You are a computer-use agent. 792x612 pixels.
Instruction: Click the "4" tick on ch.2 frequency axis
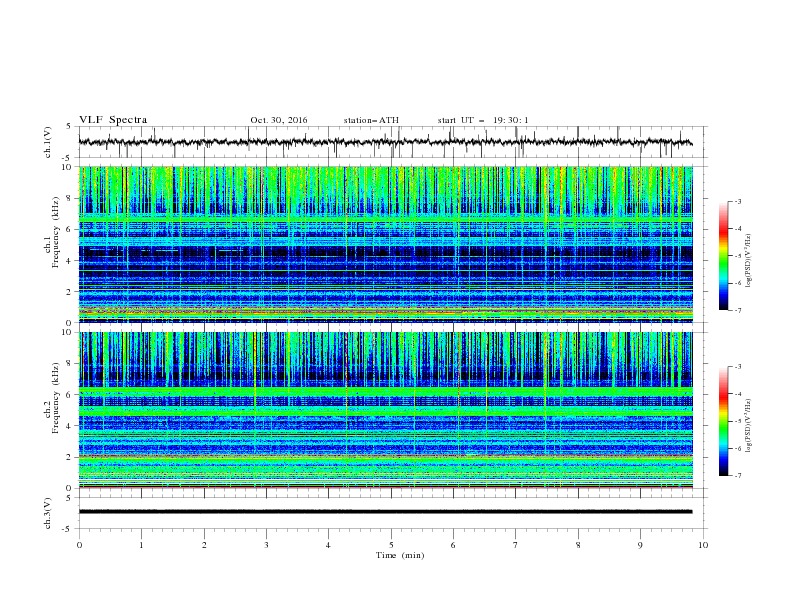point(69,426)
